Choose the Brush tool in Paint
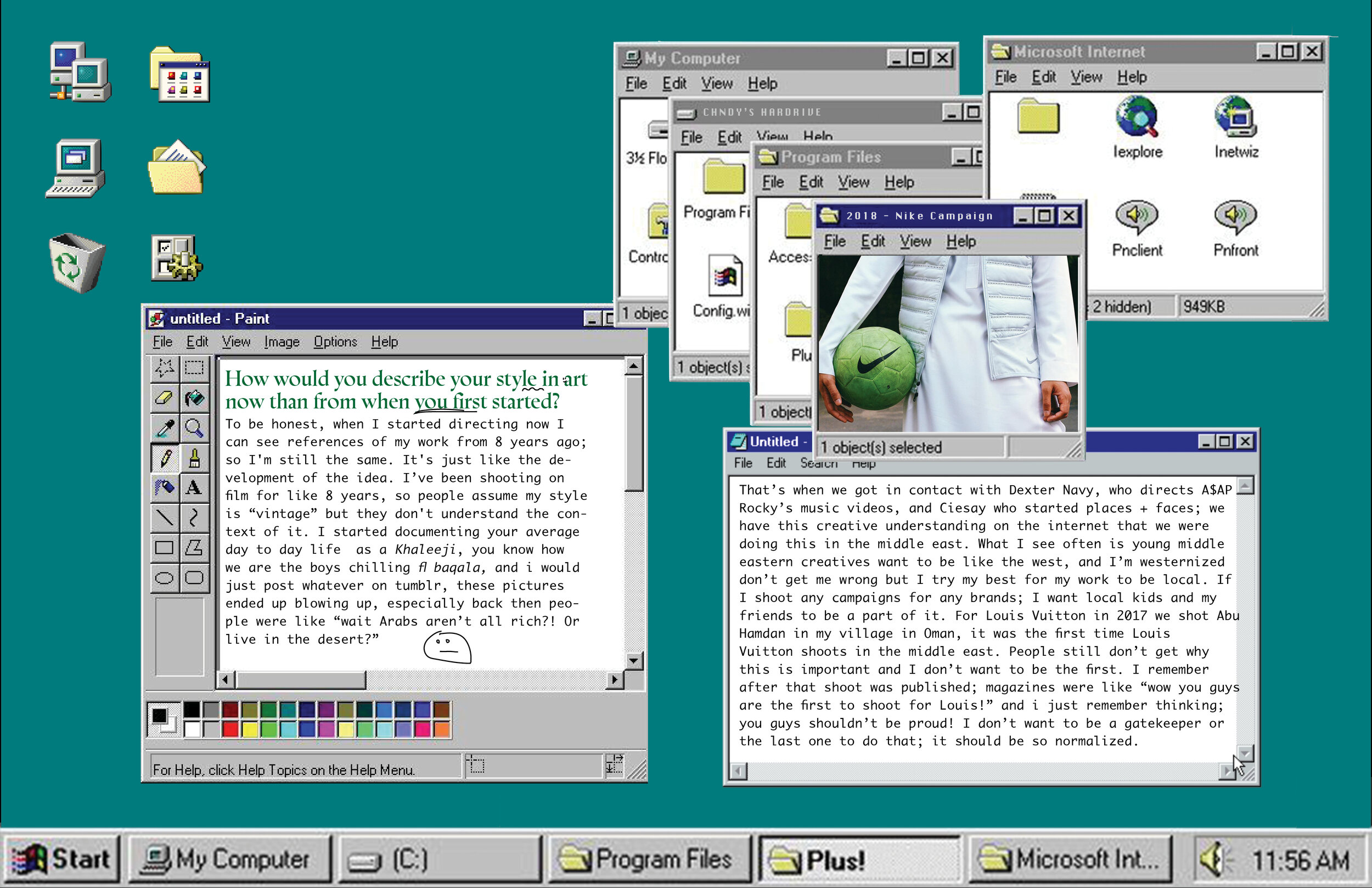This screenshot has height=888, width=1372. (x=194, y=458)
